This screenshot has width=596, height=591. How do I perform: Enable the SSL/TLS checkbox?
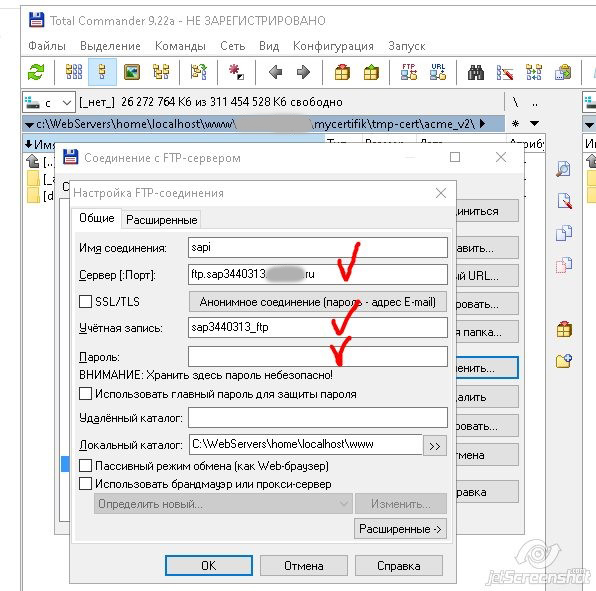click(85, 302)
